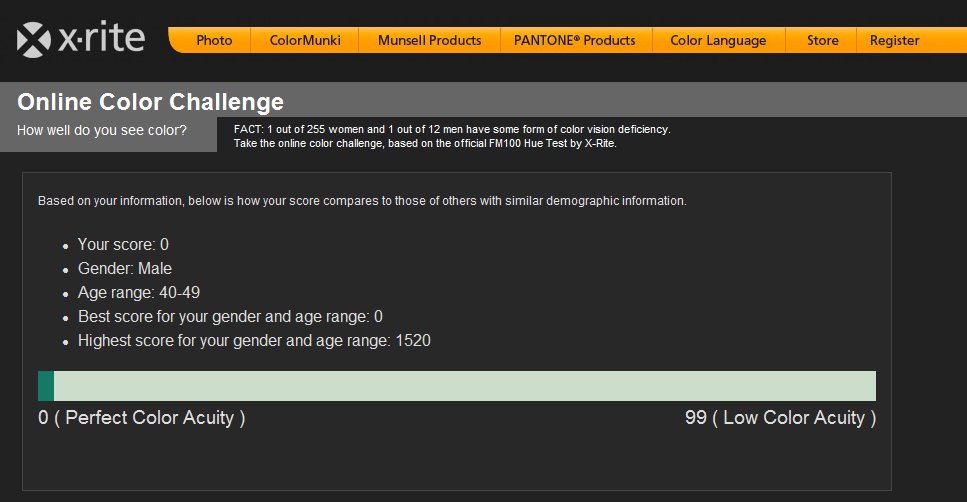Click the X-Rite logo
Image resolution: width=967 pixels, height=502 pixels.
click(x=81, y=39)
